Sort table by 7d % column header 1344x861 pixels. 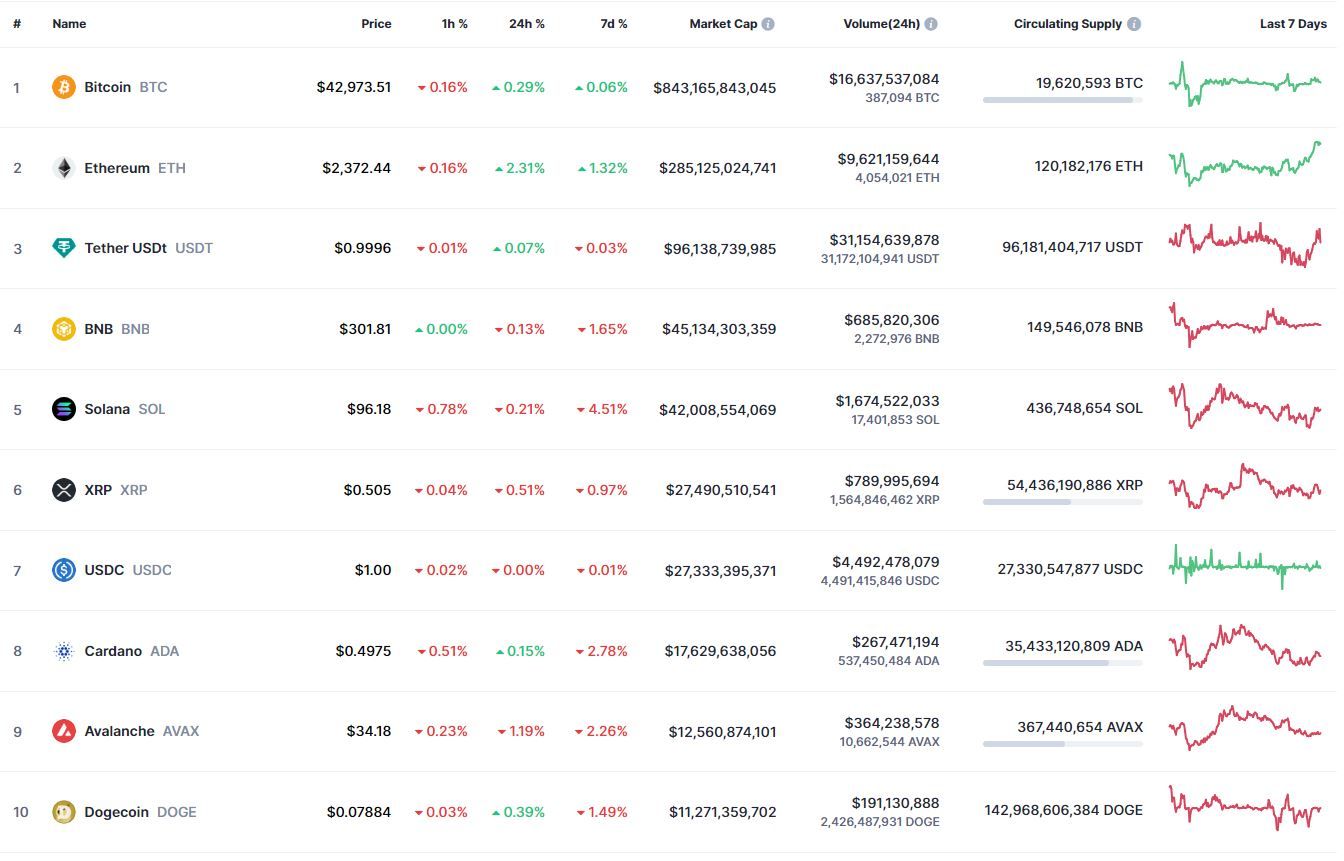click(614, 24)
